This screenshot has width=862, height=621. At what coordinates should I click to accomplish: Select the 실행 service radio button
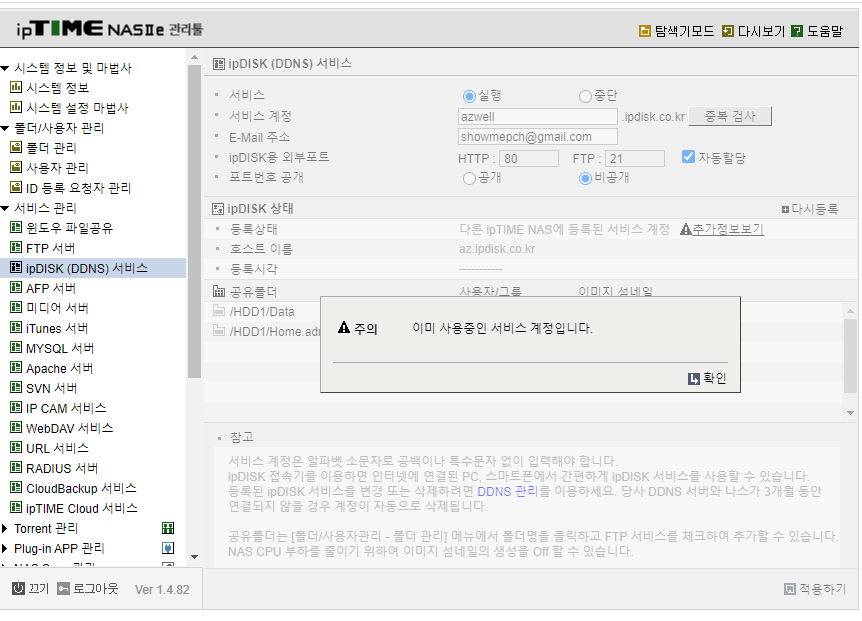[x=469, y=96]
